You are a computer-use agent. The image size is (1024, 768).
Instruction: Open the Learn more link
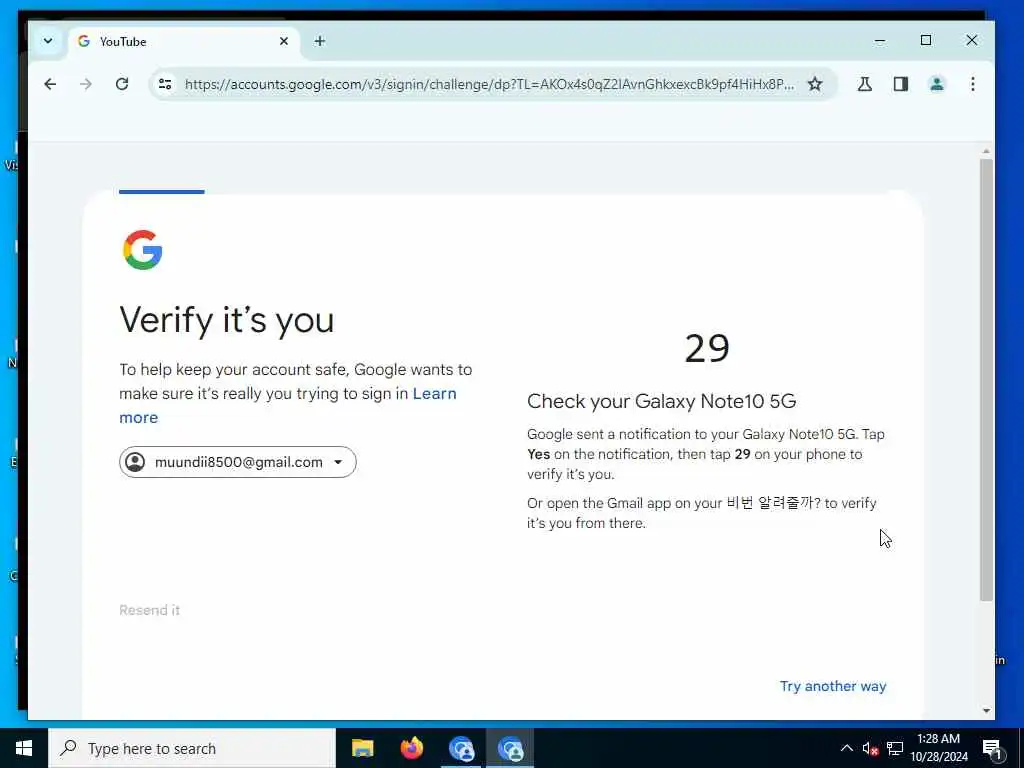coord(288,406)
